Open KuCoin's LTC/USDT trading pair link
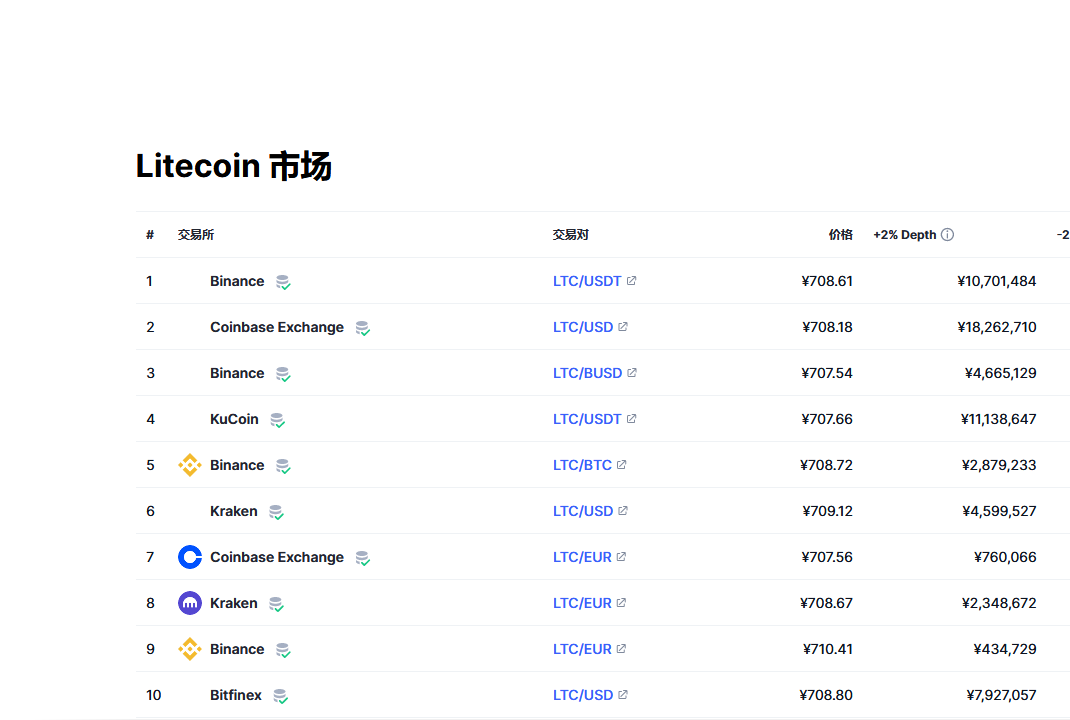Viewport: 1070px width, 720px height. click(x=587, y=419)
